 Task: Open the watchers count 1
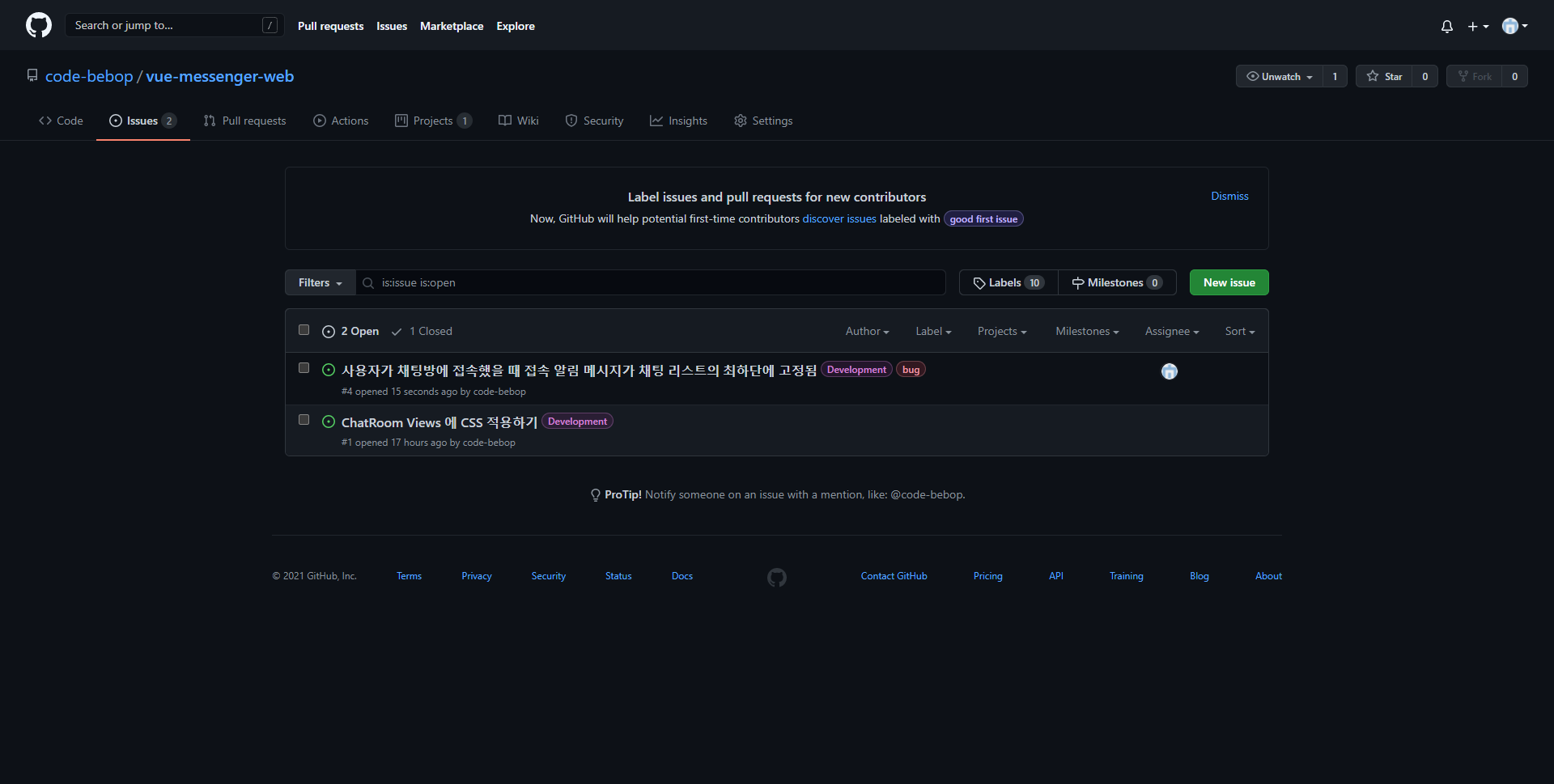1335,76
